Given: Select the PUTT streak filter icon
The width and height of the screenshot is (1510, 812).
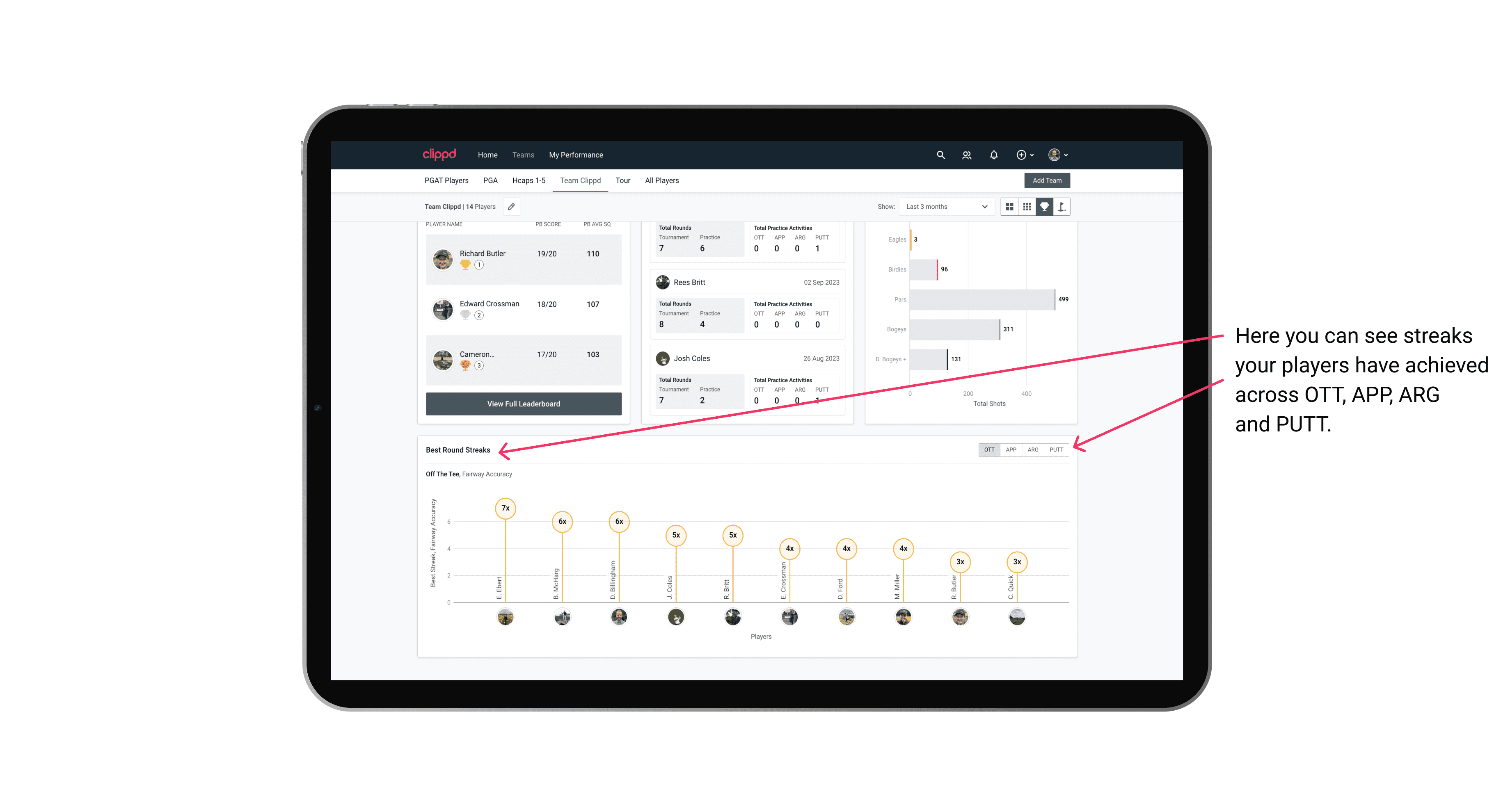Looking at the screenshot, I should click(x=1056, y=449).
